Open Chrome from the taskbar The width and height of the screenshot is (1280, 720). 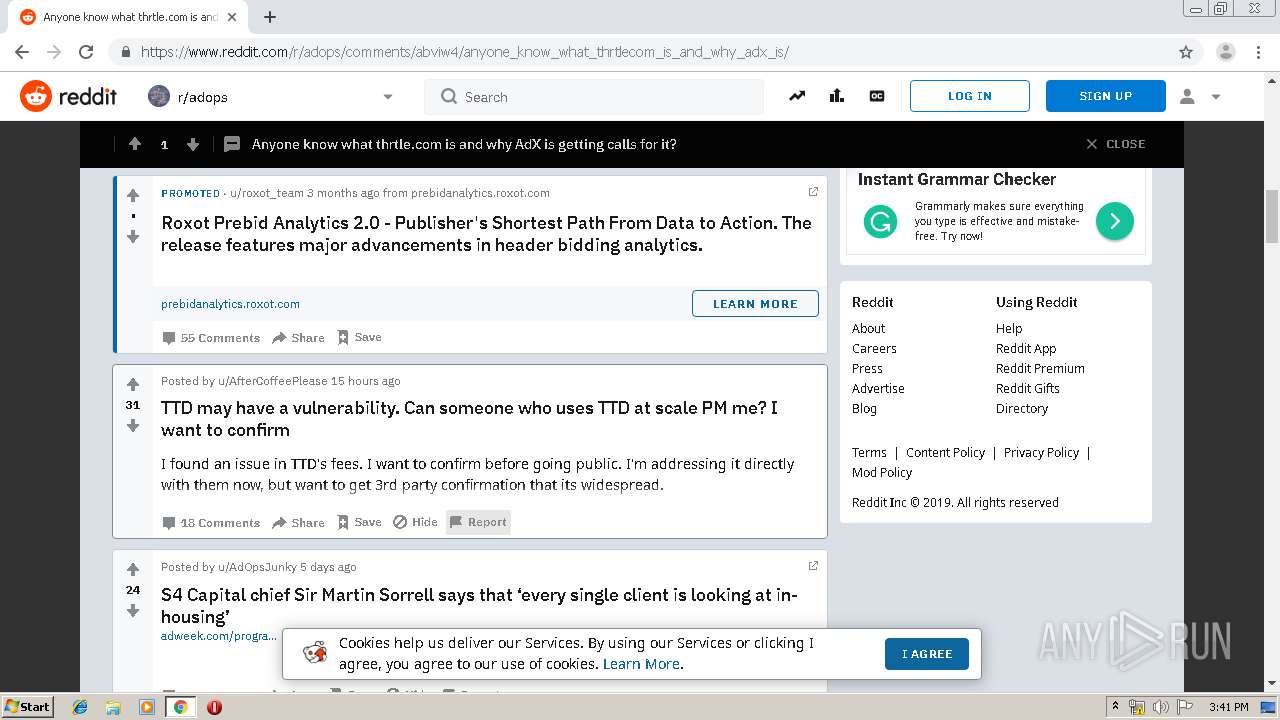point(180,707)
